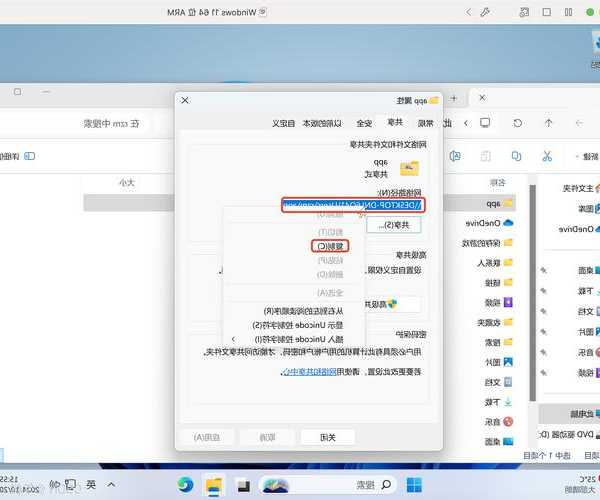Image resolution: width=600 pixels, height=500 pixels.
Task: Open the 以前的版本 tab
Action: coord(325,123)
